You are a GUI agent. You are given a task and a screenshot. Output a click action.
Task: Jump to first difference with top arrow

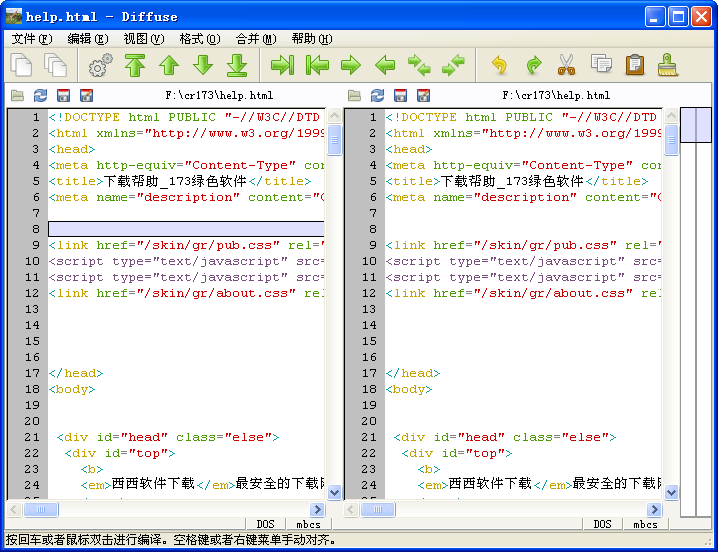pyautogui.click(x=135, y=66)
